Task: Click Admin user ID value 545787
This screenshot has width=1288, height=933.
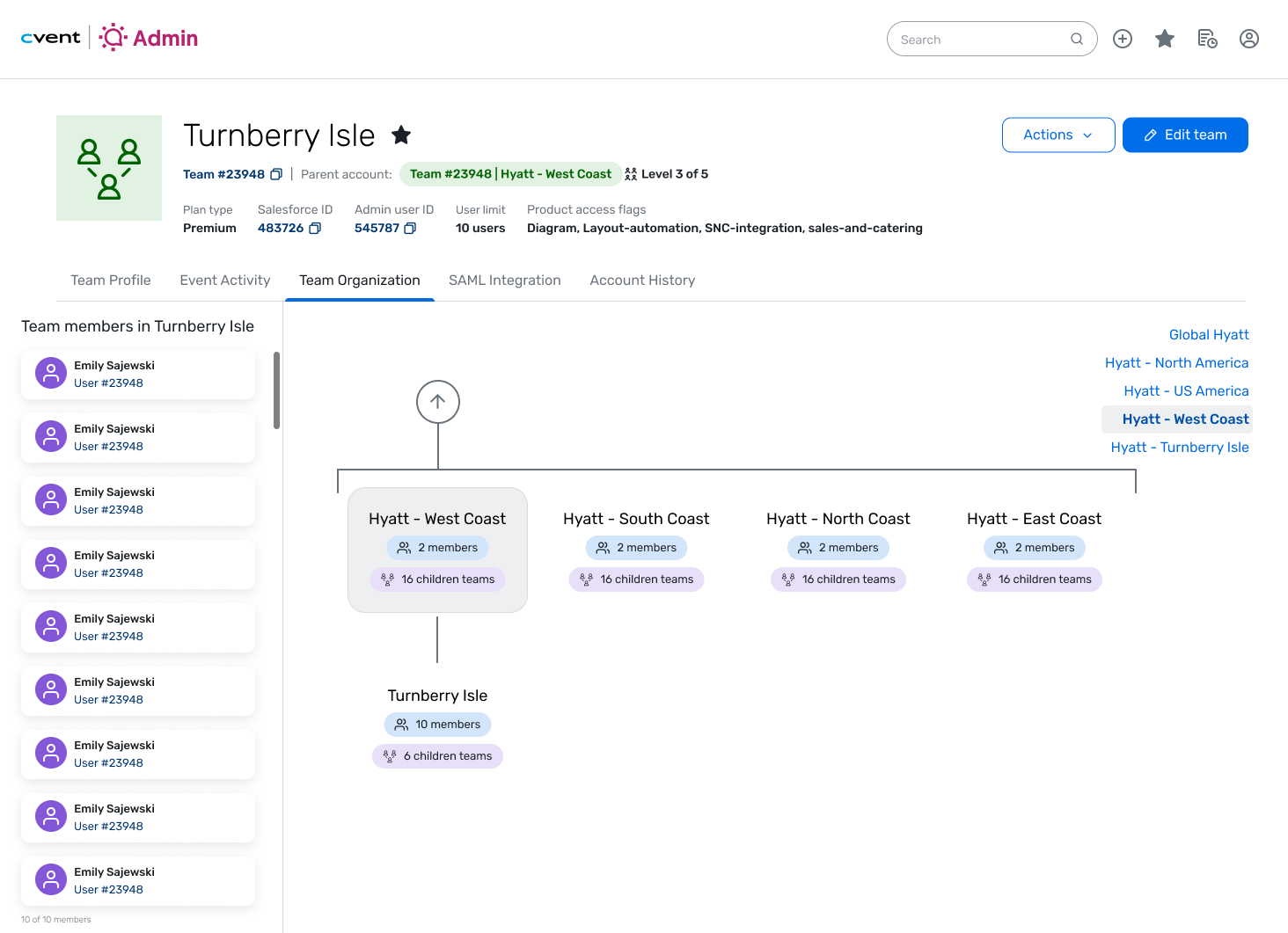Action: click(x=377, y=228)
